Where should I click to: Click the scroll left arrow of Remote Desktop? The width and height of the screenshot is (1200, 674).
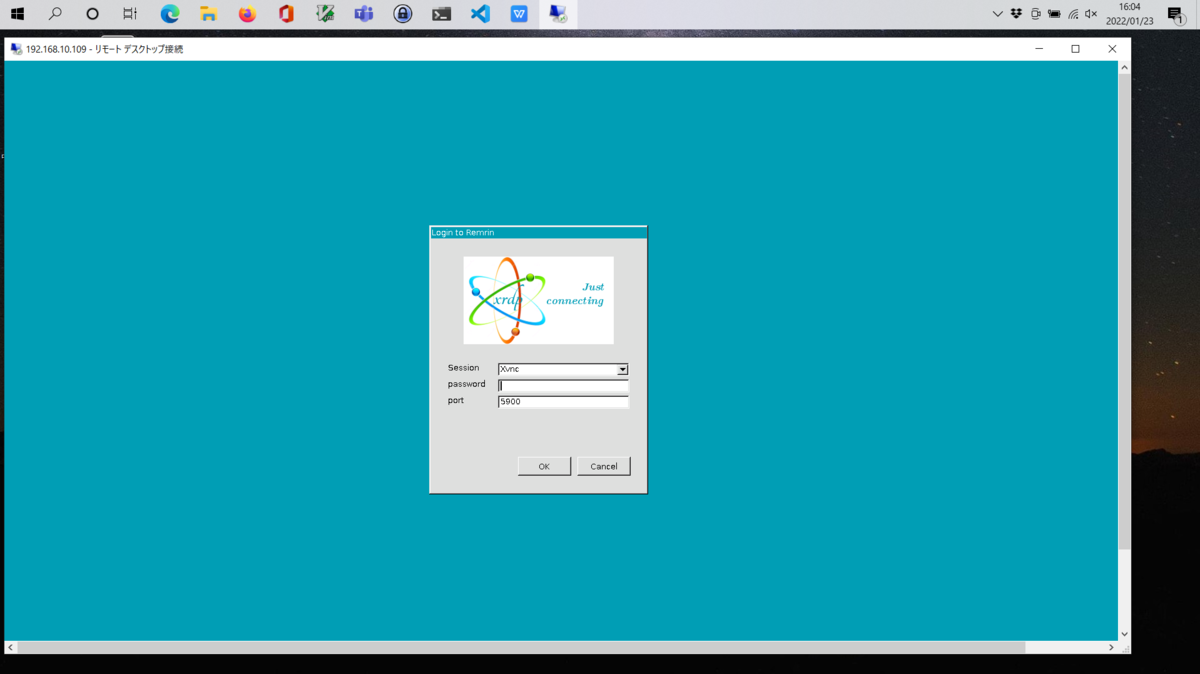(11, 647)
